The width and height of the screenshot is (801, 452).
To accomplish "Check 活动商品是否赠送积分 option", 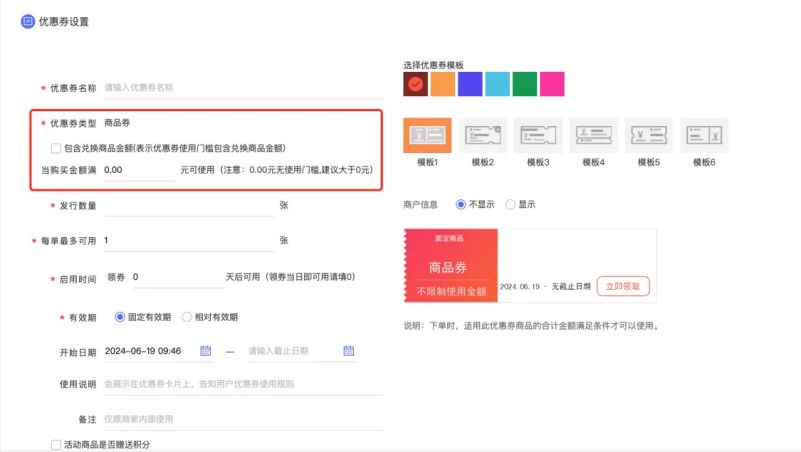I will point(56,444).
